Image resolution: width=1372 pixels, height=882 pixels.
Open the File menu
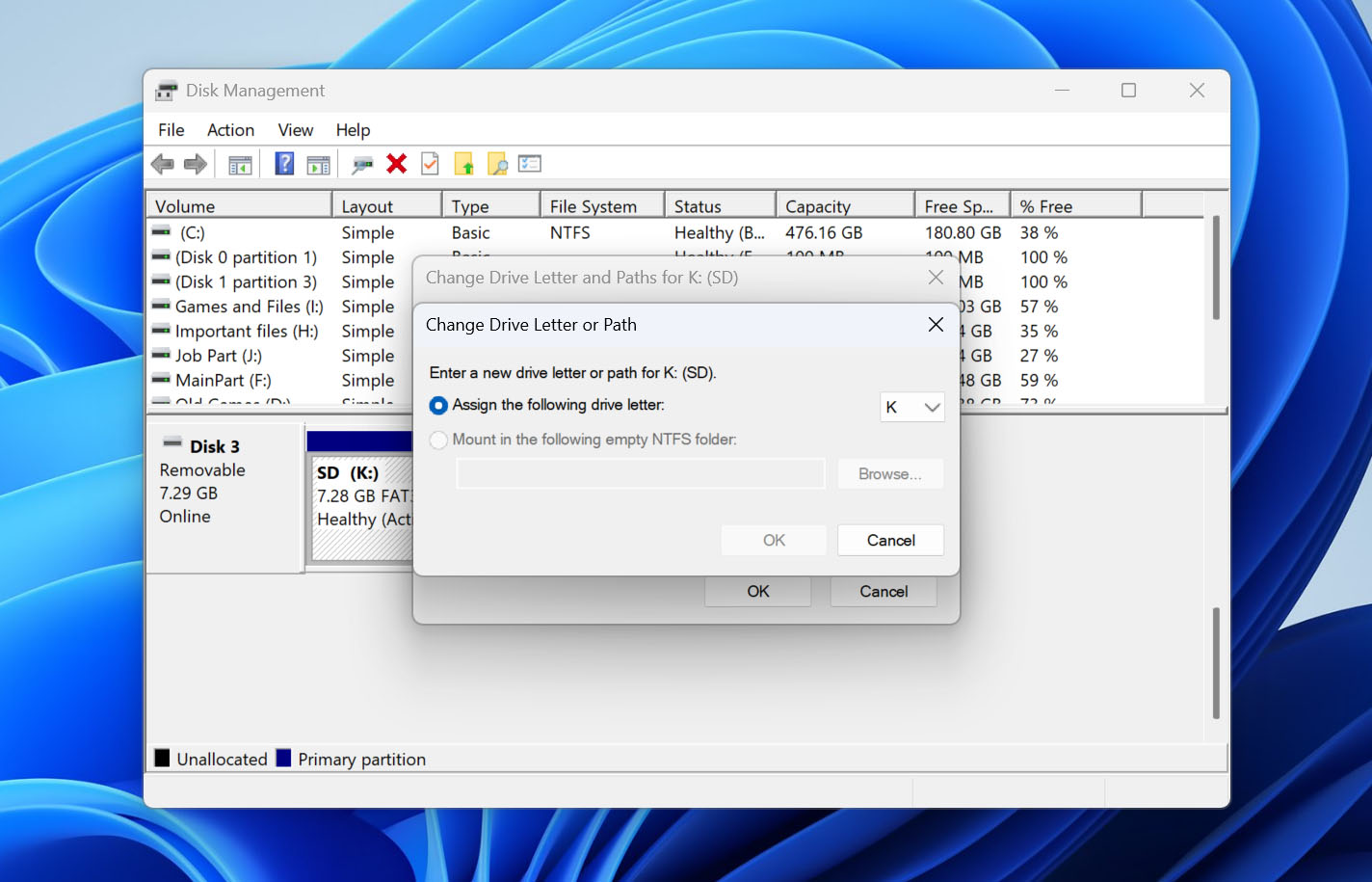(171, 130)
